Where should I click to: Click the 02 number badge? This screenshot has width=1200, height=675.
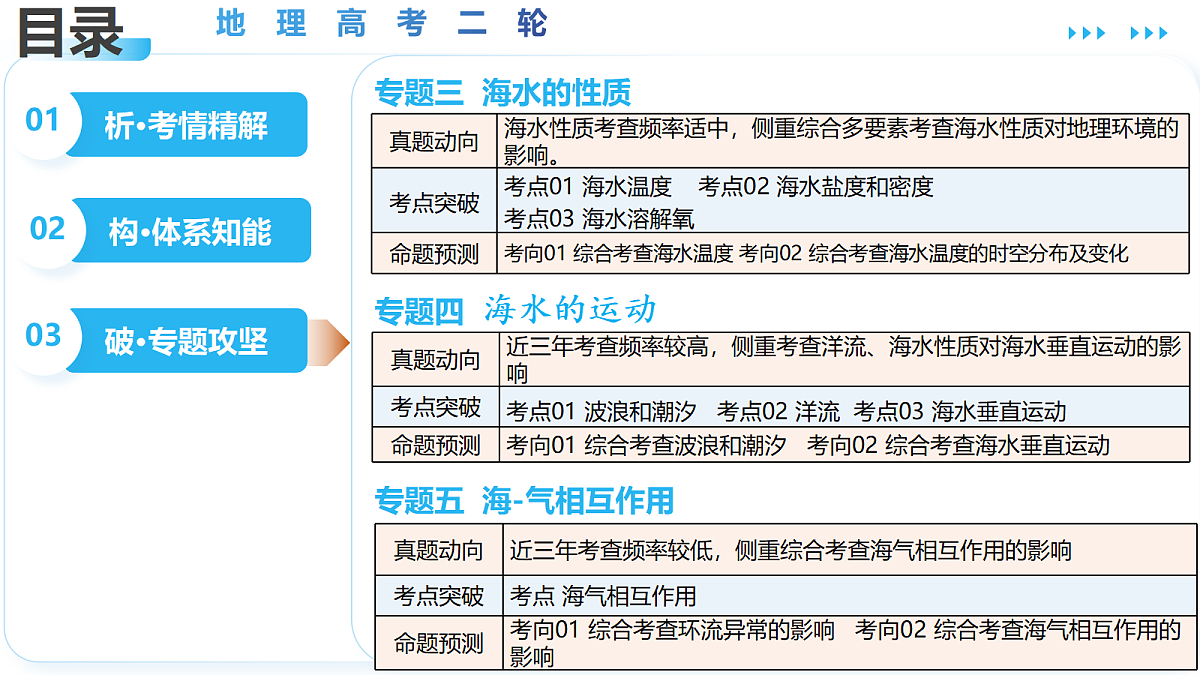(x=47, y=229)
